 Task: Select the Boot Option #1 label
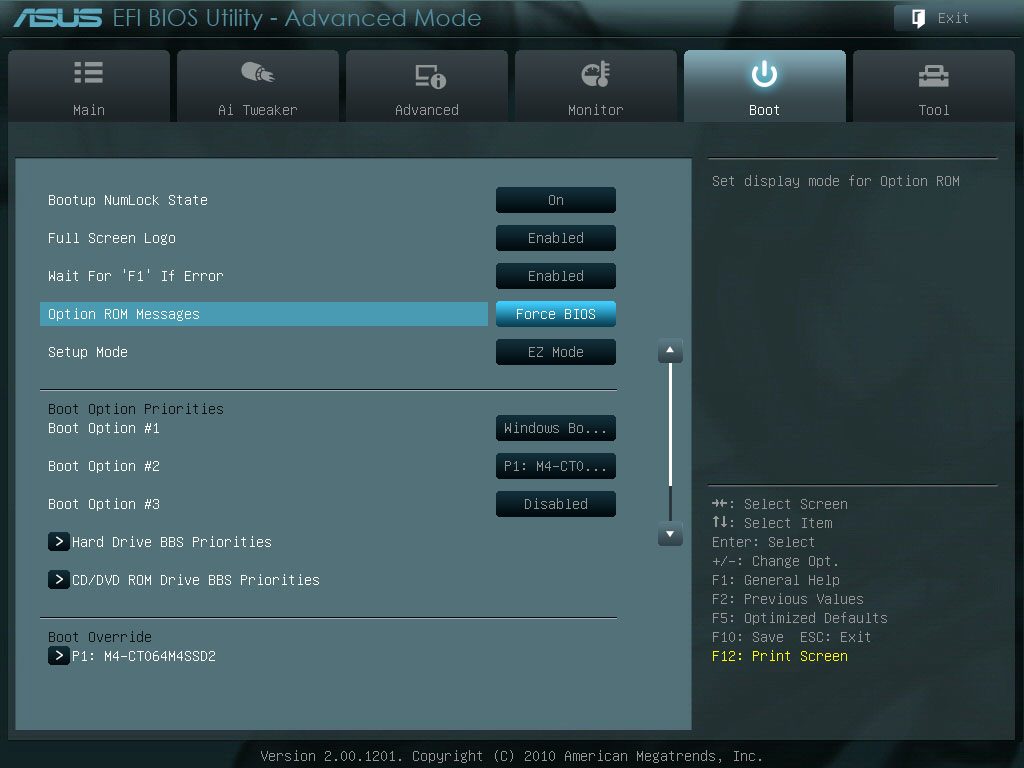pyautogui.click(x=103, y=428)
